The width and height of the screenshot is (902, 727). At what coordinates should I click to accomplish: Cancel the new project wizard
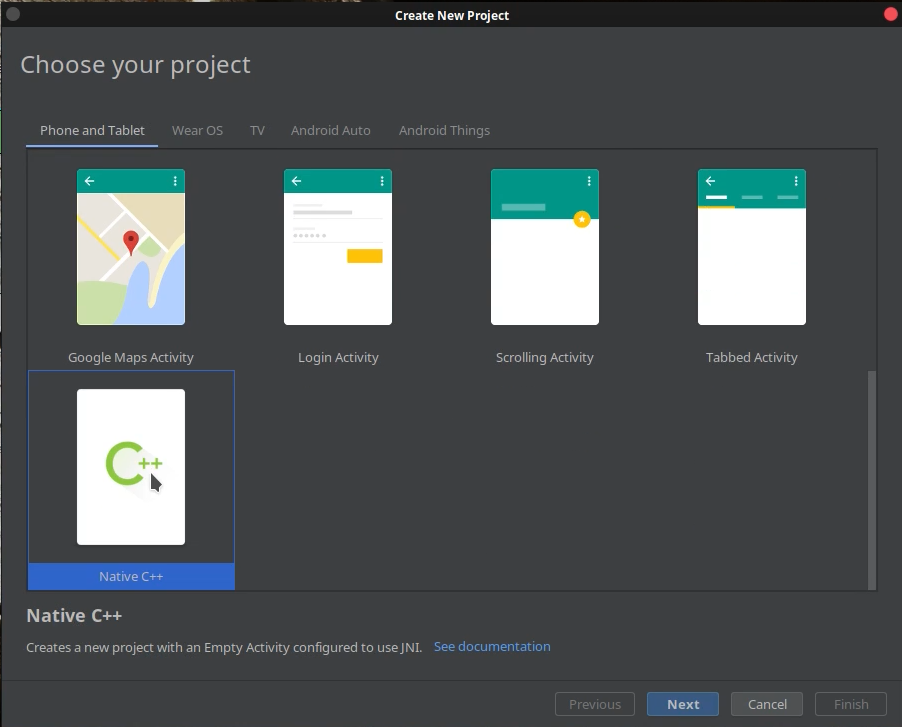coord(766,704)
